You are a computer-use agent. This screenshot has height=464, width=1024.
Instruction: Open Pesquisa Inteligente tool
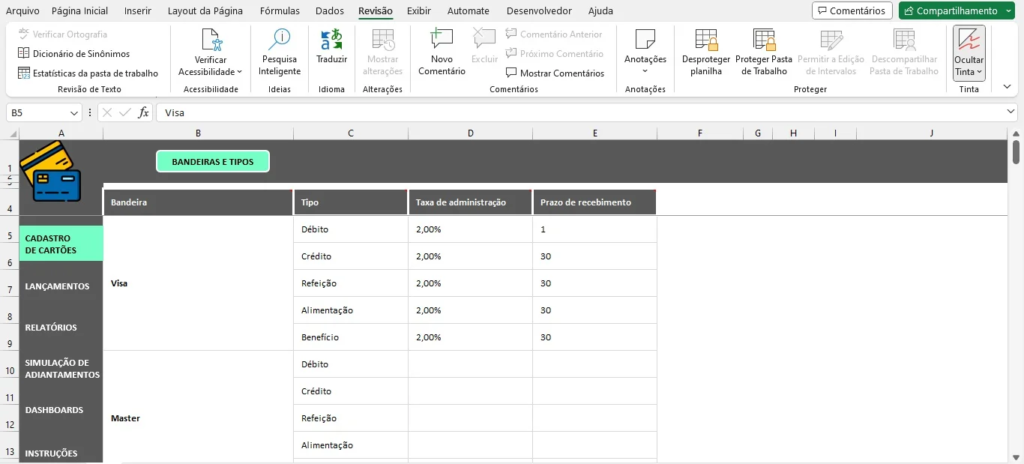pos(279,41)
